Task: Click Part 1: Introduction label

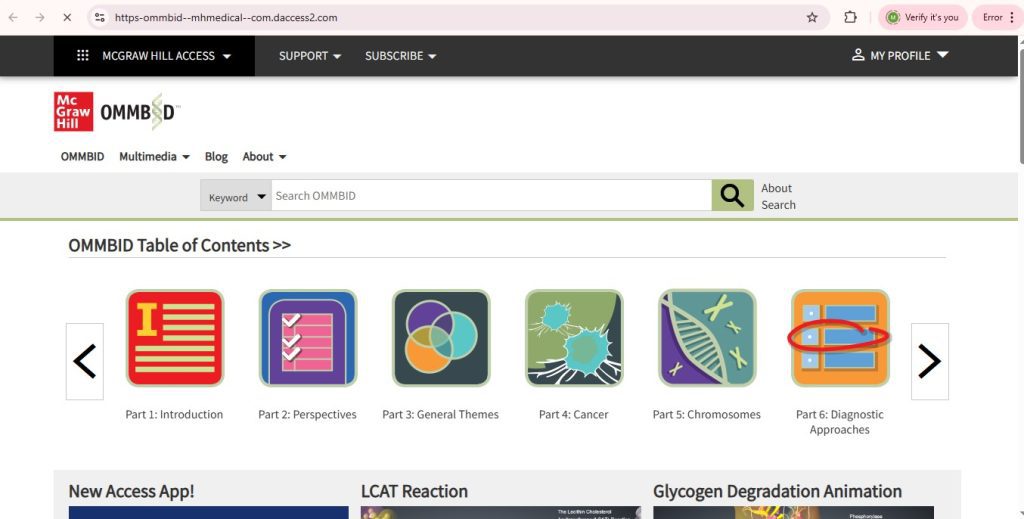Action: click(x=174, y=415)
